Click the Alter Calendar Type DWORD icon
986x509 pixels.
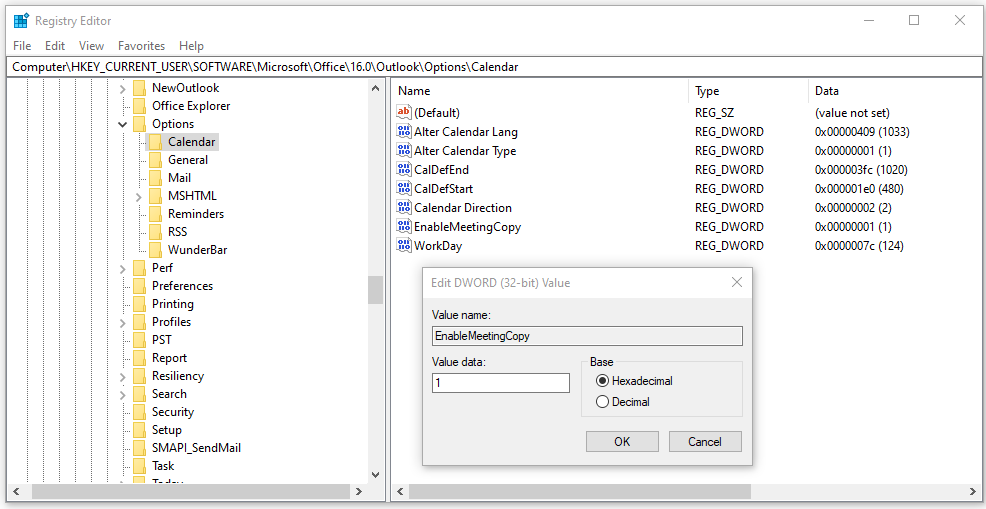tap(404, 150)
